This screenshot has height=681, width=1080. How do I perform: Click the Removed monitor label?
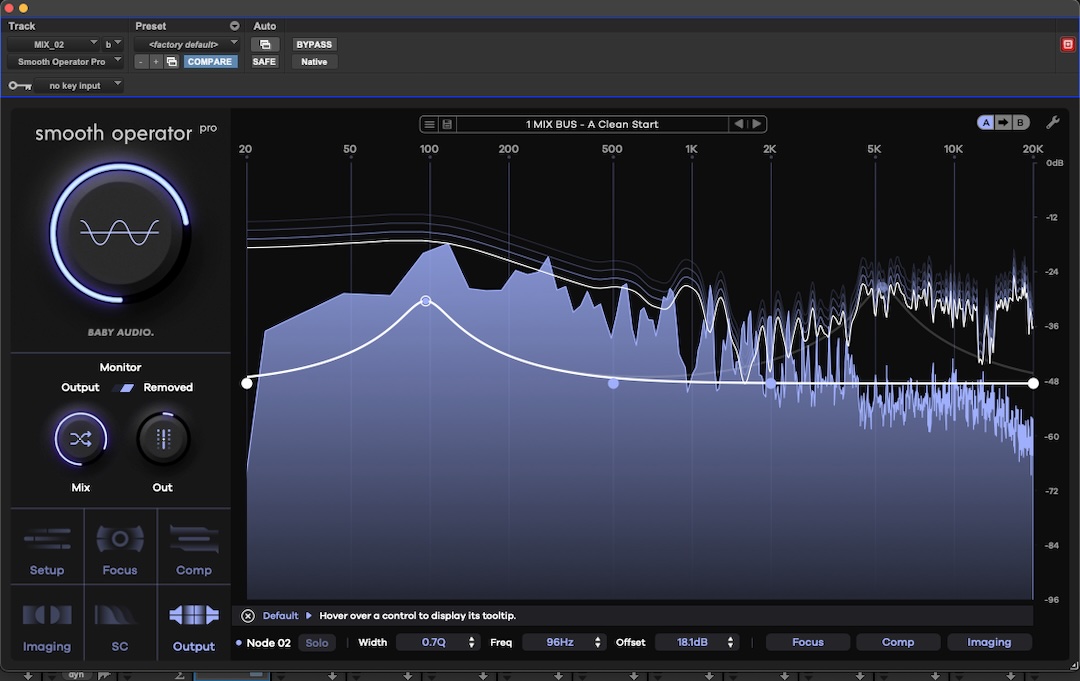[168, 388]
